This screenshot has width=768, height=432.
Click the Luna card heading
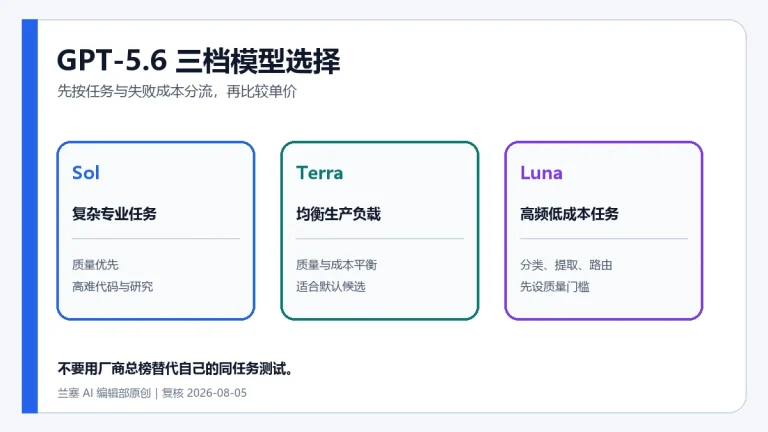(541, 173)
